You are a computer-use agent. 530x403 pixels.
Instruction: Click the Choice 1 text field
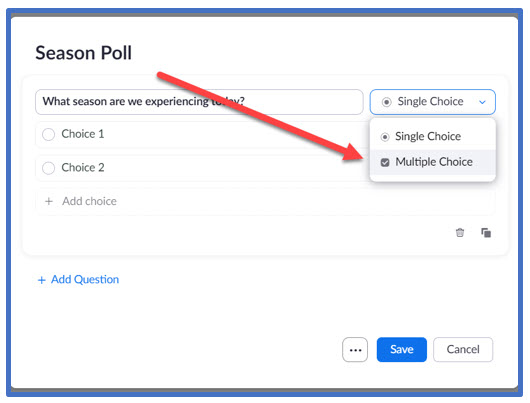pos(203,134)
